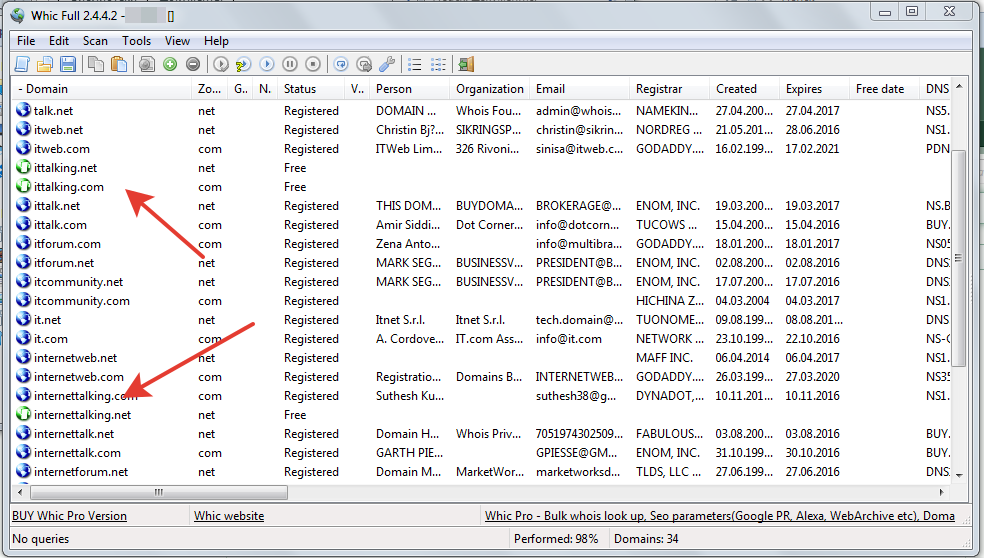This screenshot has height=558, width=984.
Task: Click the BUY Whic Pro Version link
Action: [69, 516]
